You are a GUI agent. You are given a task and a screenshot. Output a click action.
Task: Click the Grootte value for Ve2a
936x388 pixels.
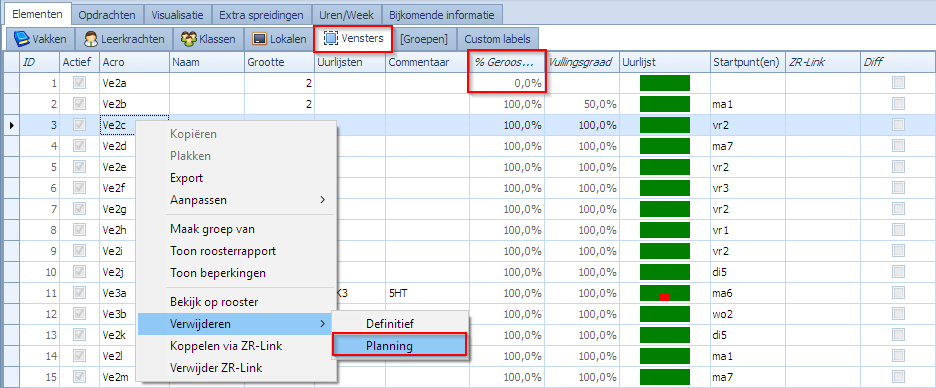point(279,83)
